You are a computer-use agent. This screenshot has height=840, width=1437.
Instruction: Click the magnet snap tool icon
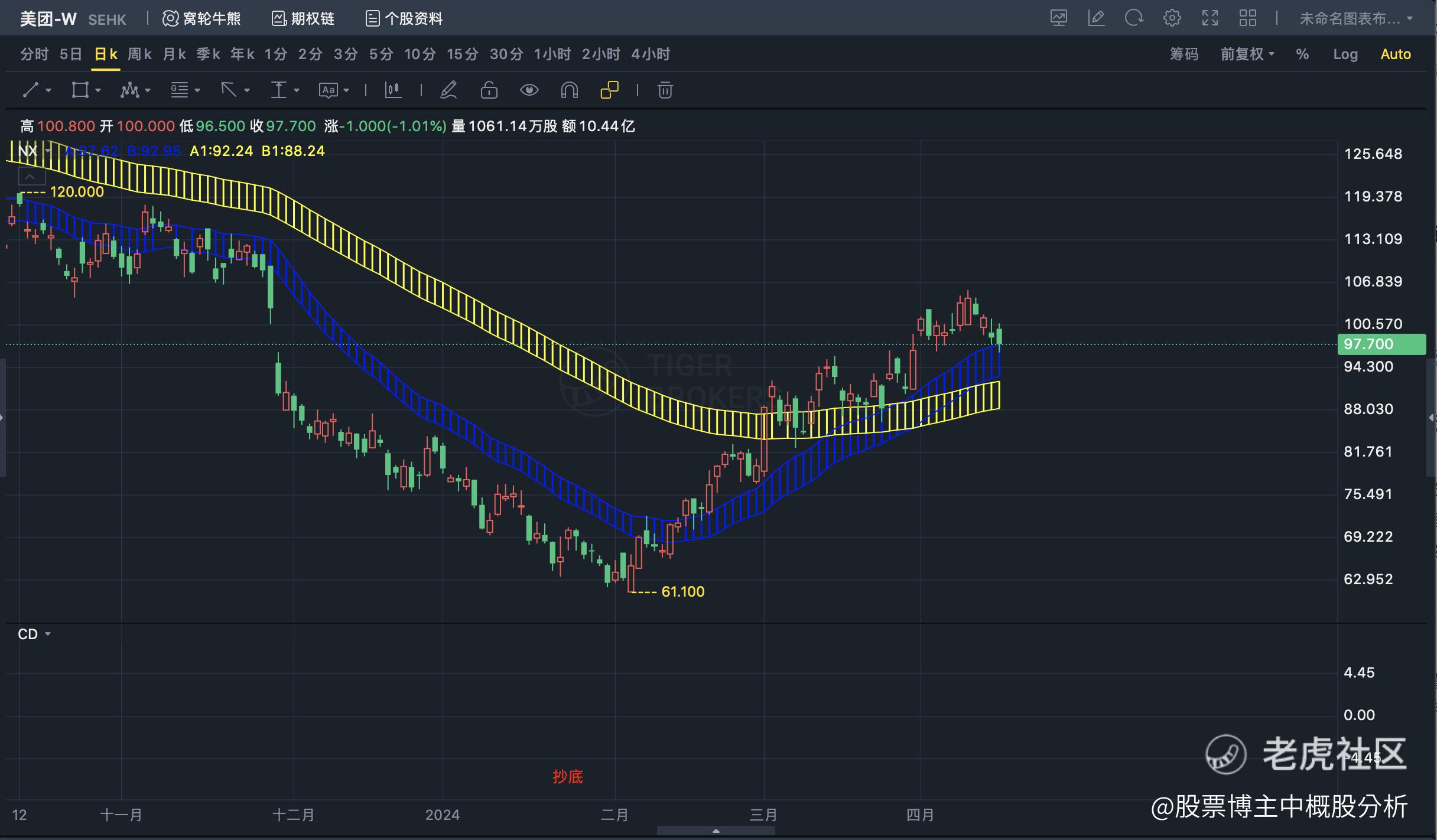click(569, 90)
